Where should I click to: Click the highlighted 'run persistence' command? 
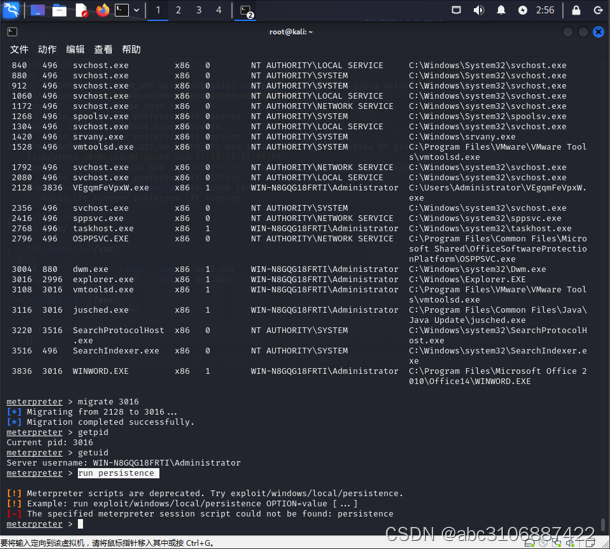[118, 473]
